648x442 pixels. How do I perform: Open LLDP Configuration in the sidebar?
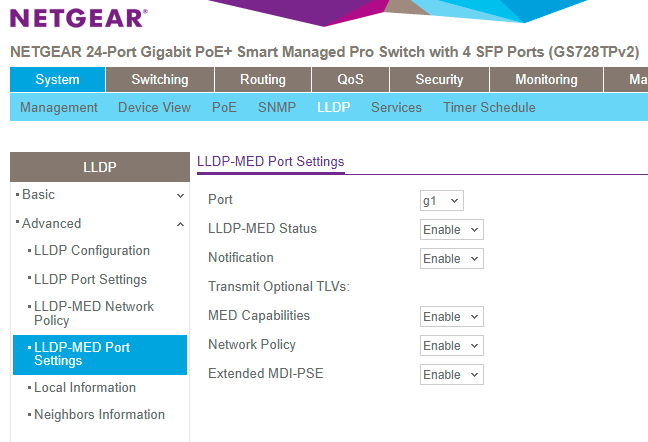[92, 251]
